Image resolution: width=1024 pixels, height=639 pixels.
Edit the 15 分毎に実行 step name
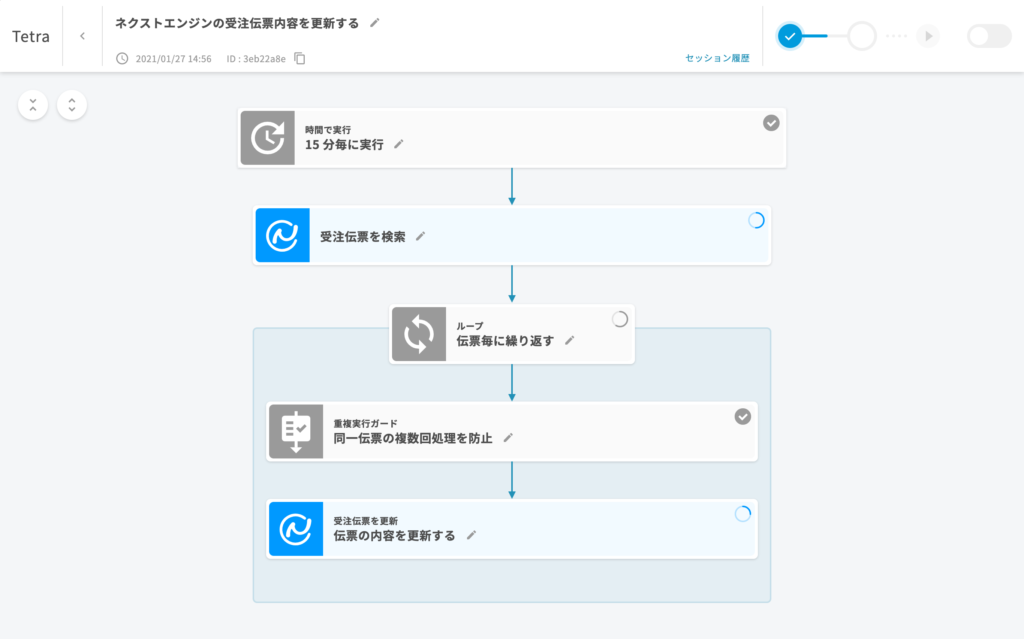[x=398, y=144]
